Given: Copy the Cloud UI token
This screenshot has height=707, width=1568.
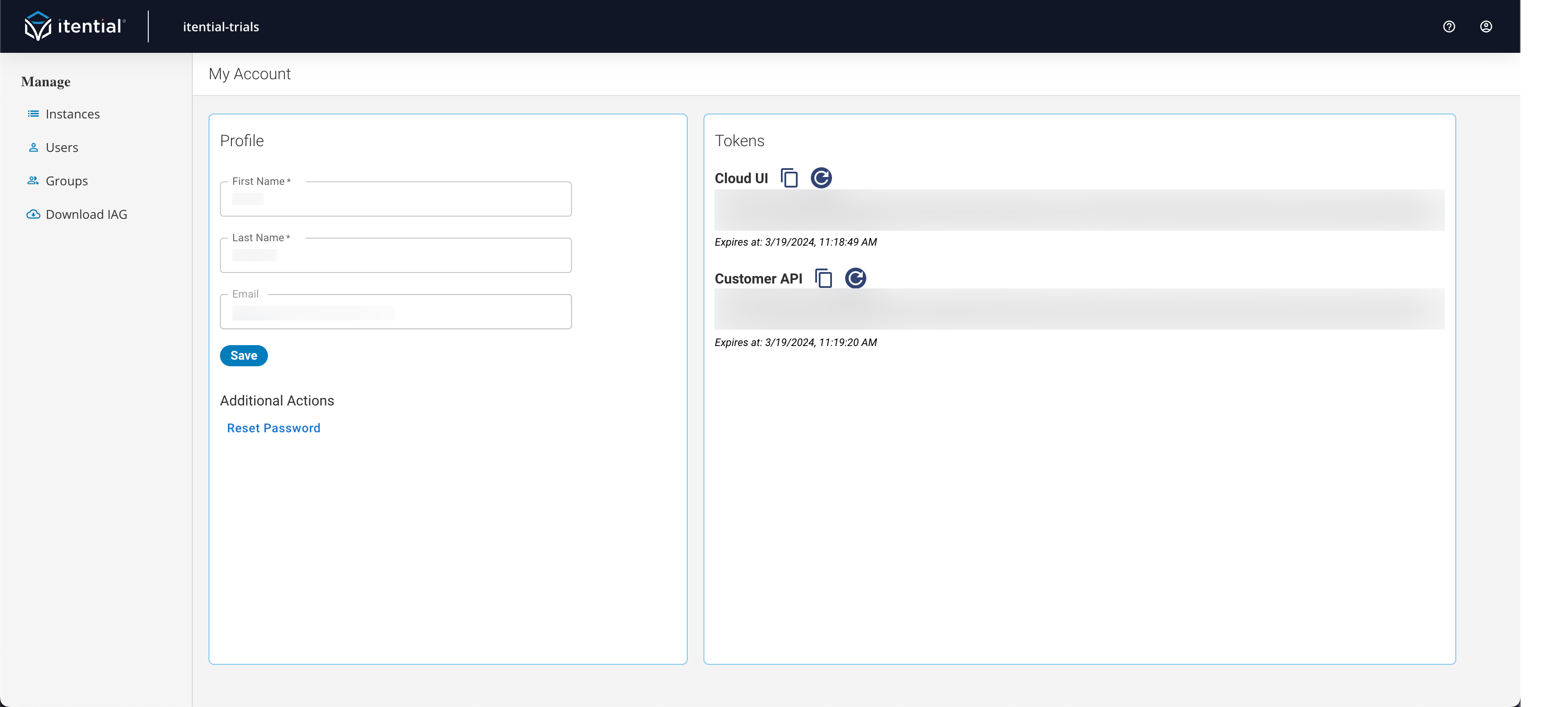Looking at the screenshot, I should point(789,178).
